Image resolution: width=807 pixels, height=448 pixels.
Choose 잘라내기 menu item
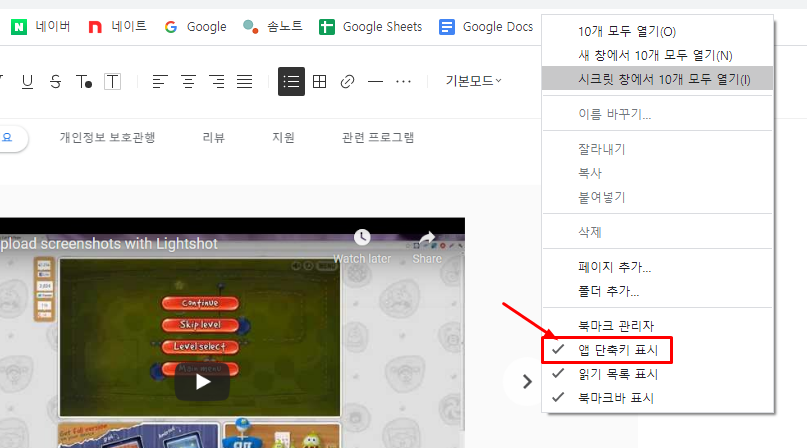point(657,149)
